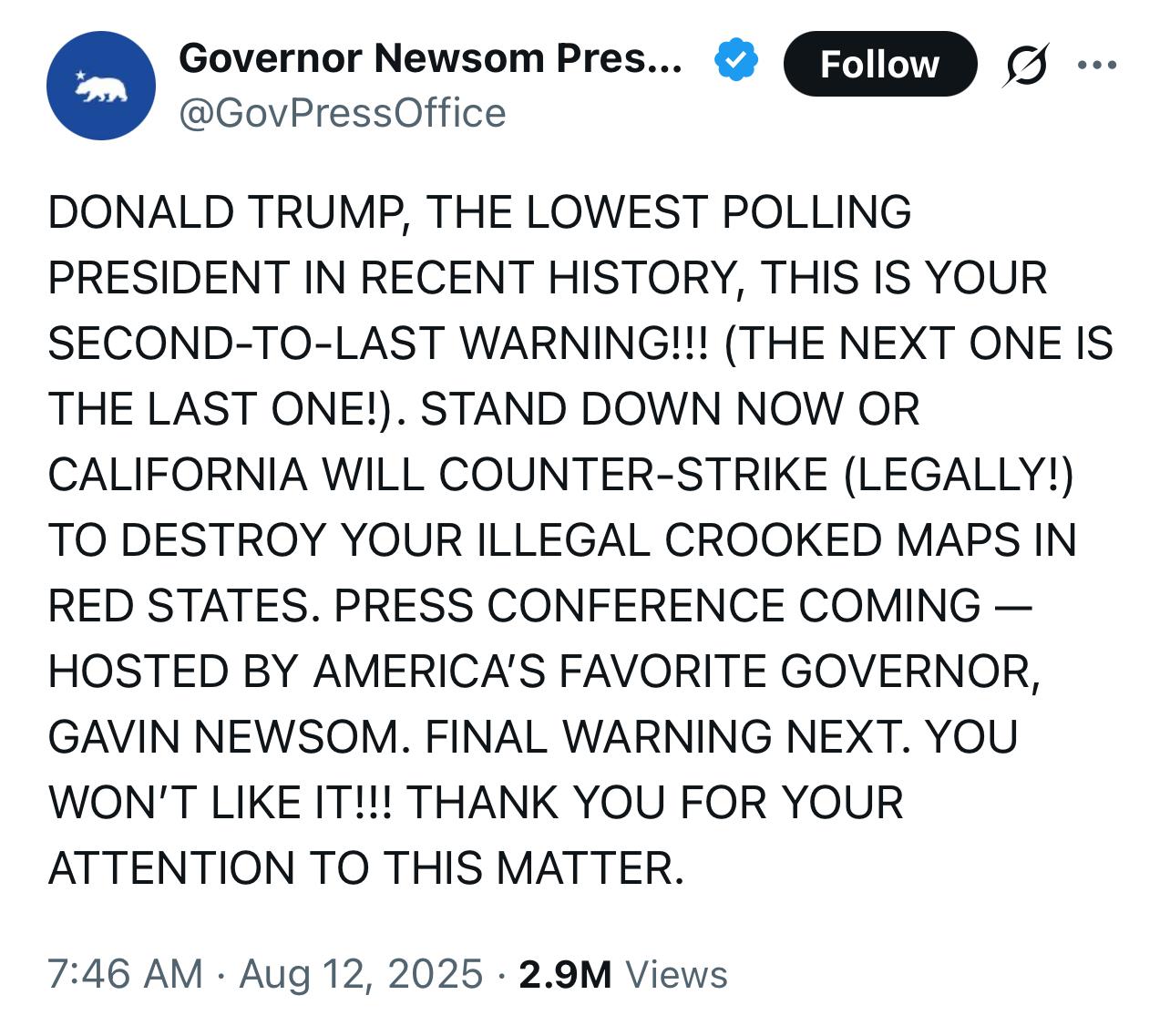Click the closing line "ATTENTION TO THIS MATTER"

click(364, 868)
